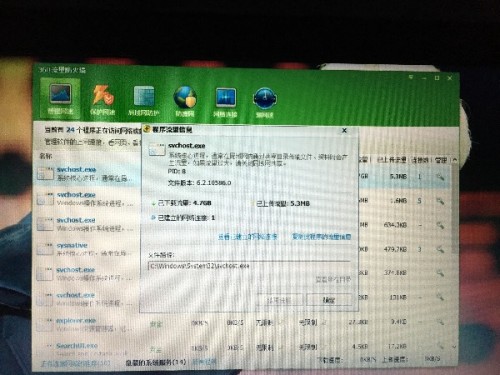This screenshot has height=375, width=500.
Task: Close the program traffic info dialog
Action: (345, 130)
